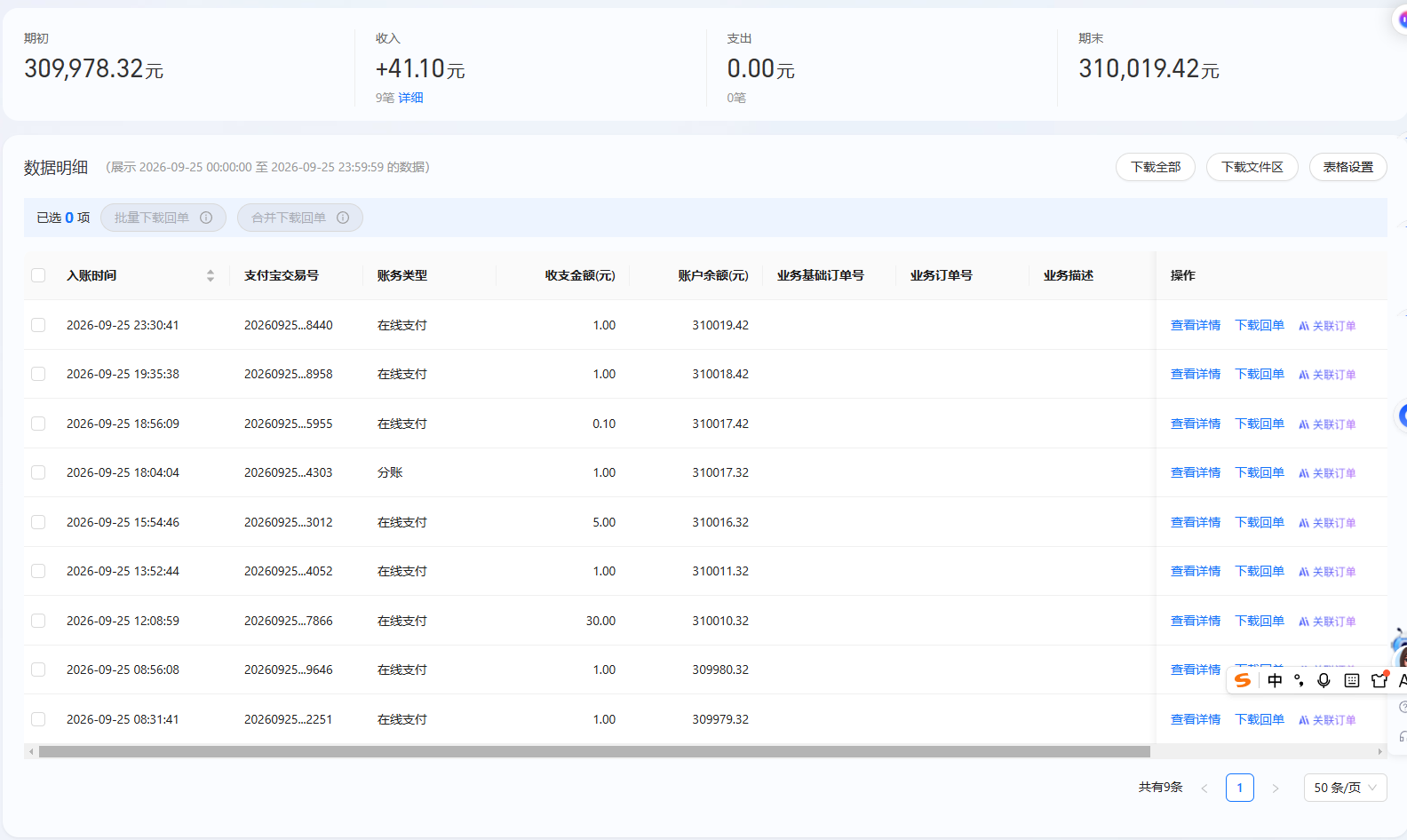Click the info icon beside 合并下载回单
The width and height of the screenshot is (1407, 840).
click(343, 218)
